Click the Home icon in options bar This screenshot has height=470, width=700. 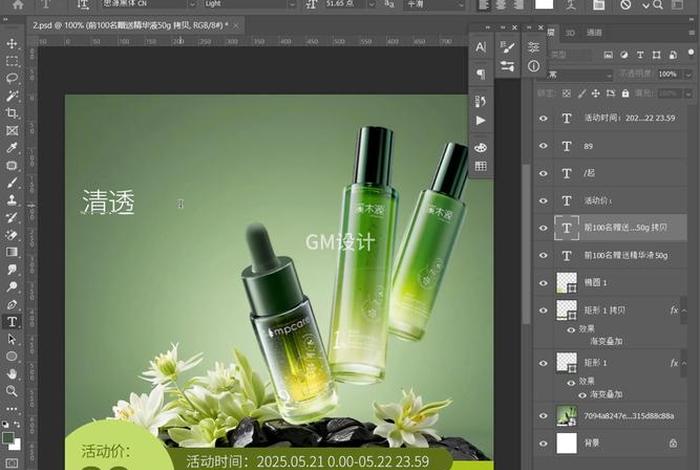pyautogui.click(x=17, y=5)
